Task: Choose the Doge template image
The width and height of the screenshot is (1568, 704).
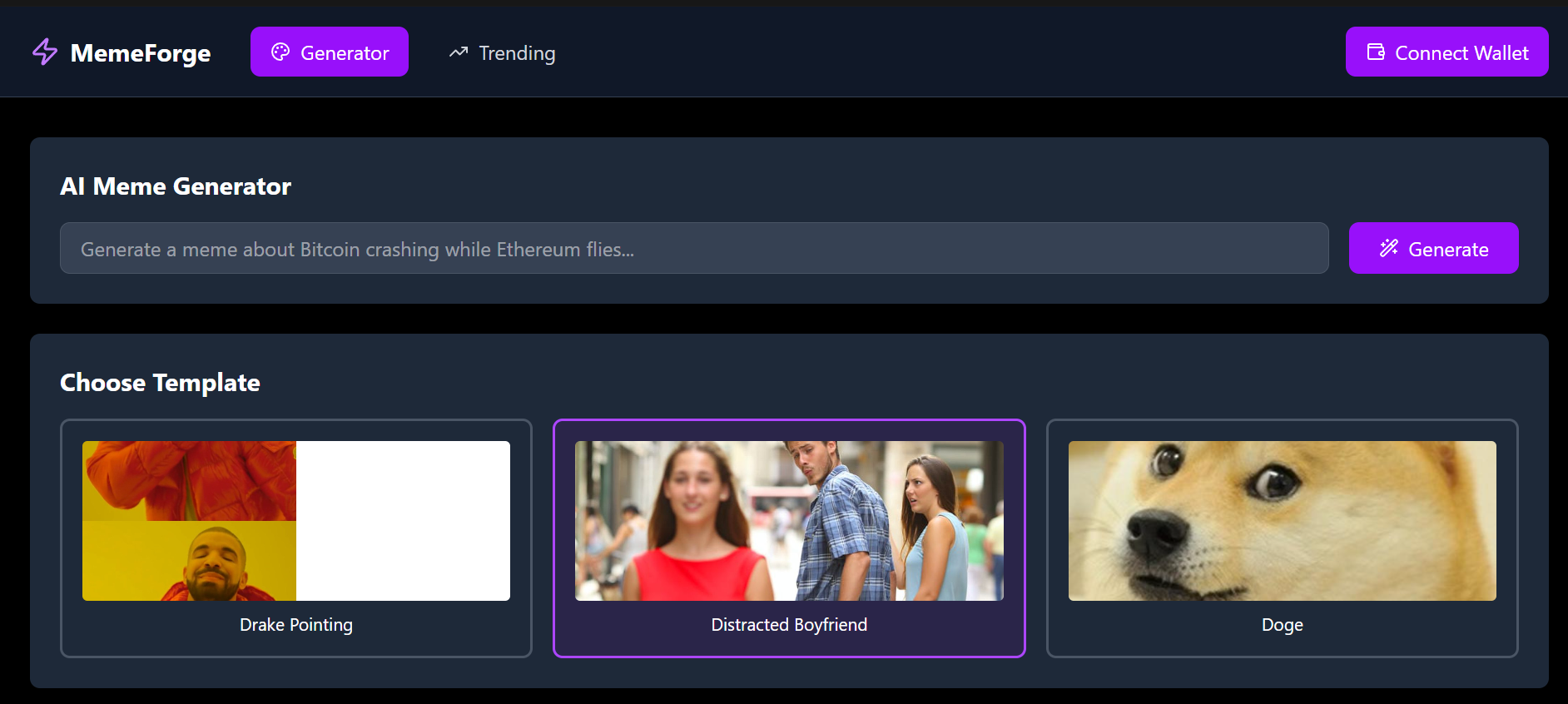Action: pos(1282,521)
